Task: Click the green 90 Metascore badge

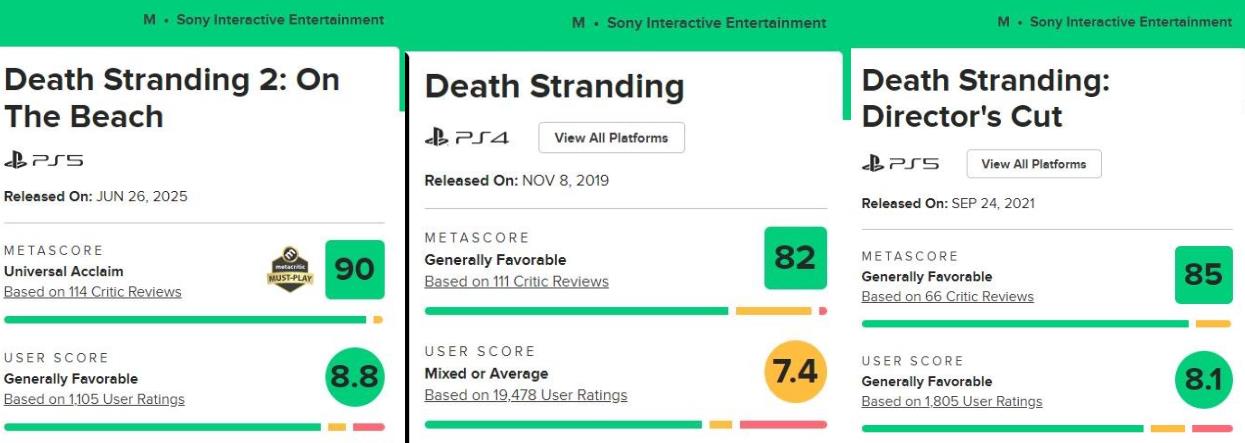Action: [355, 269]
